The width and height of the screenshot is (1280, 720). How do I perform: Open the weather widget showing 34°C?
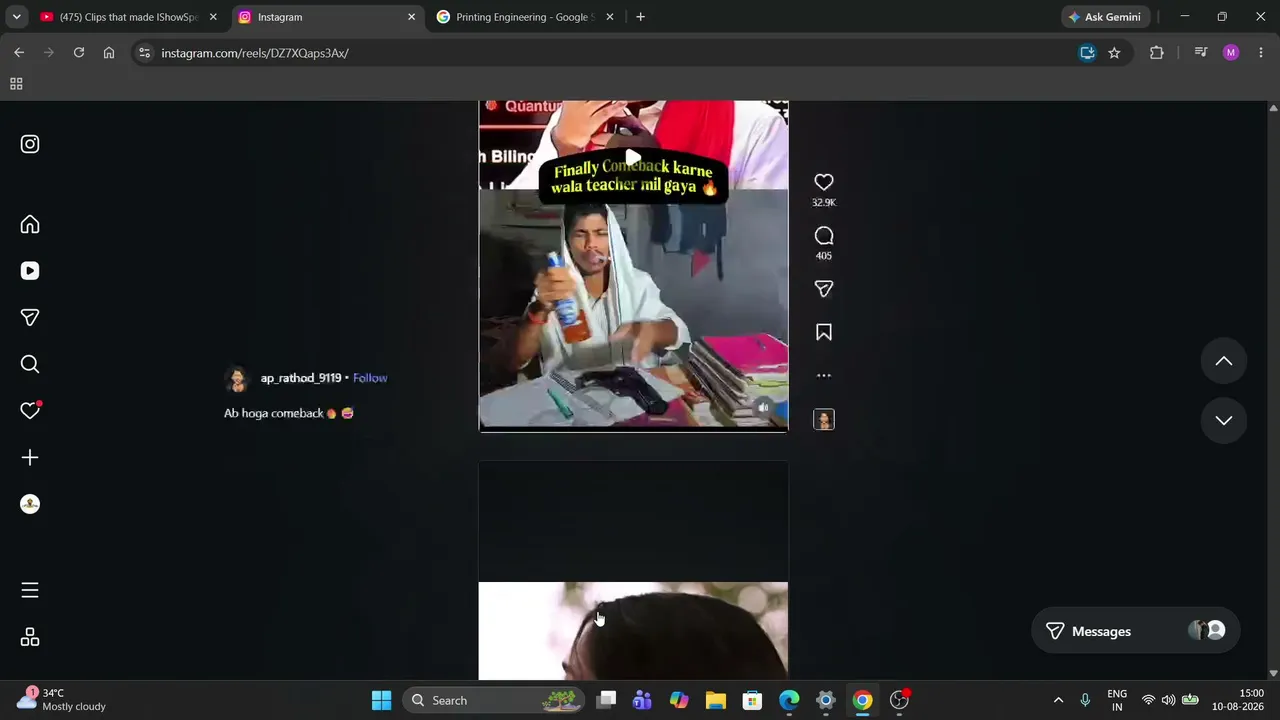(62, 700)
